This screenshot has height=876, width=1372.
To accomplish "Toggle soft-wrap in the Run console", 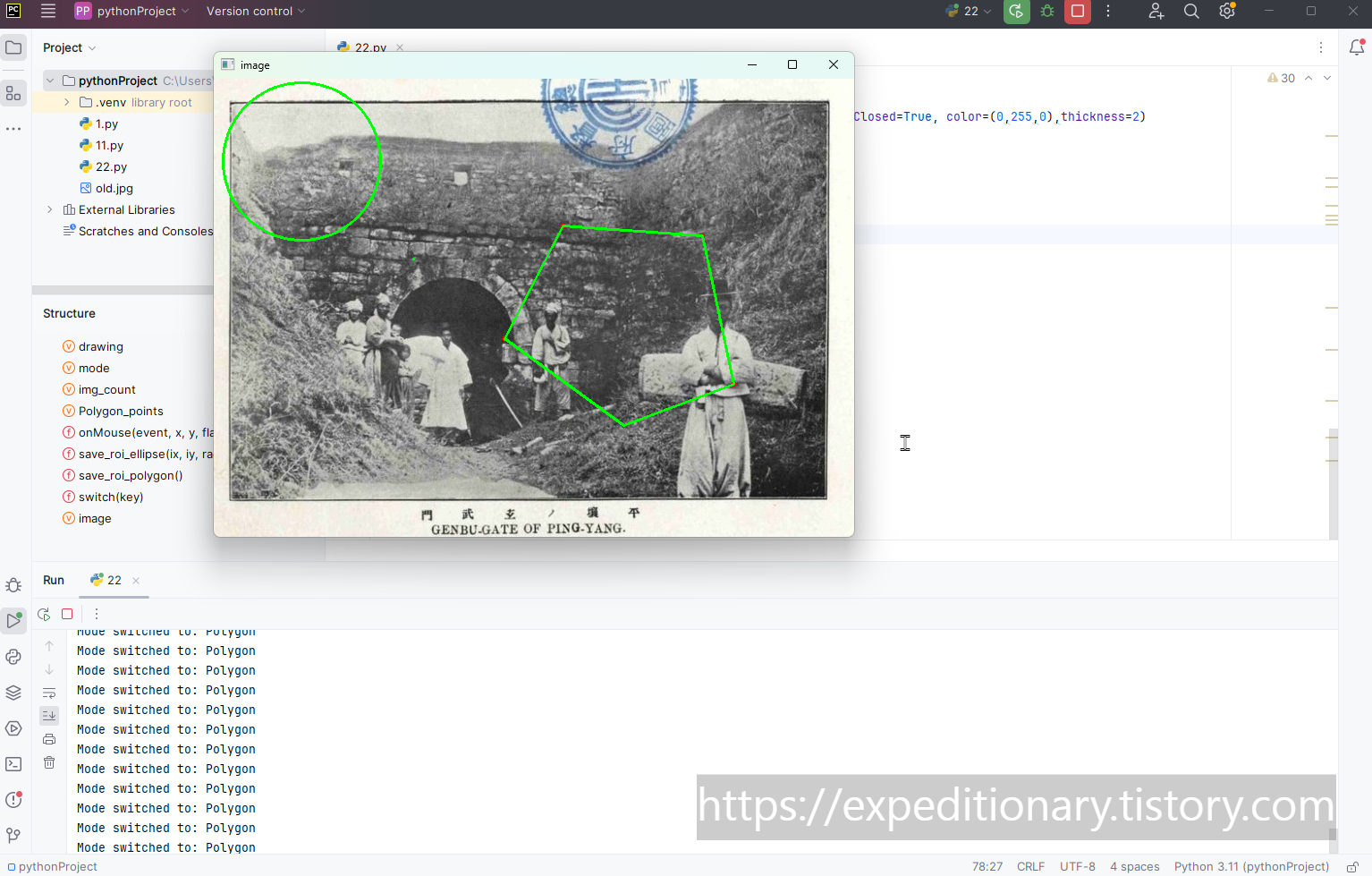I will point(49,693).
